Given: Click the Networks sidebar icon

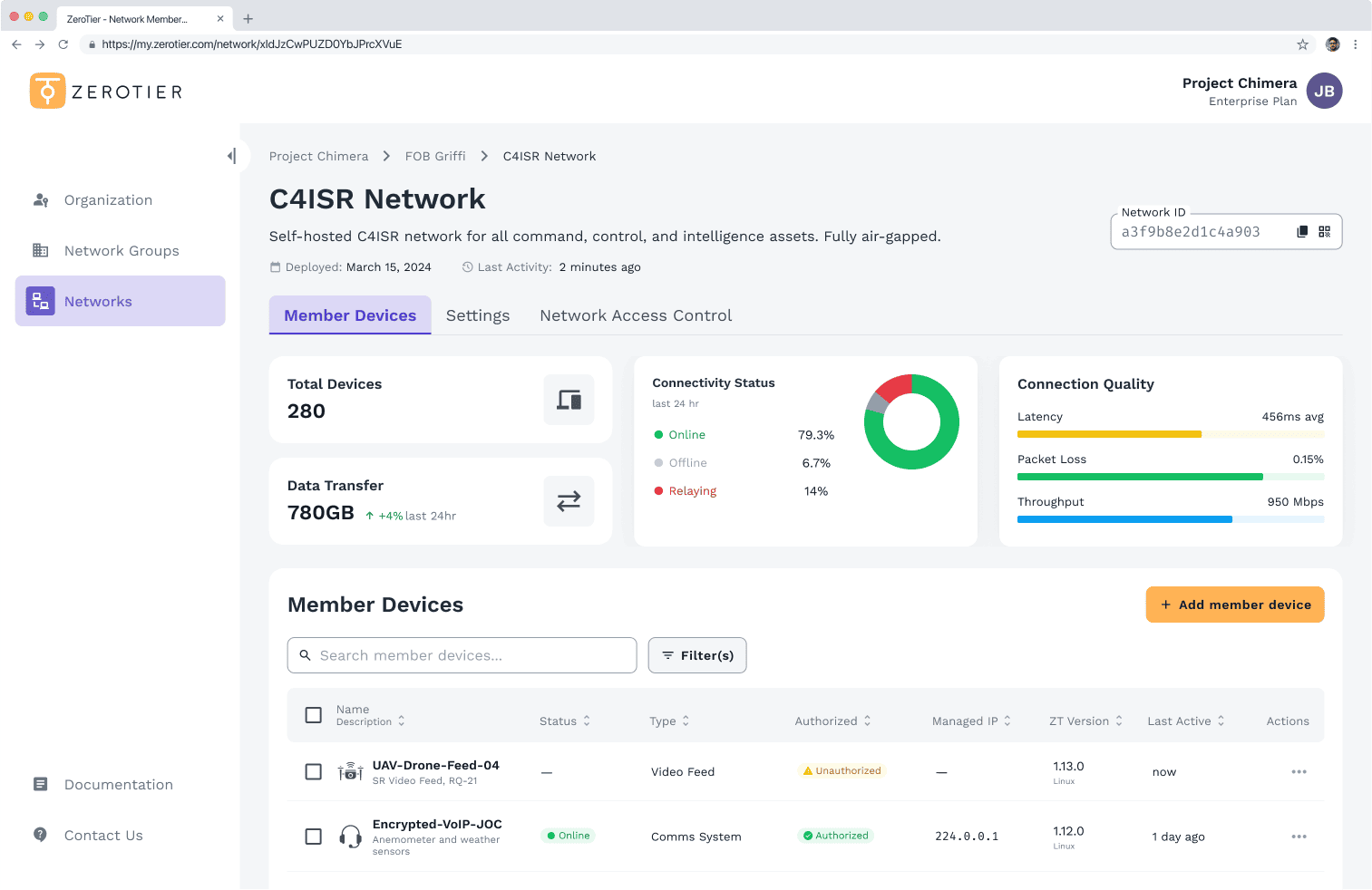Looking at the screenshot, I should click(41, 301).
